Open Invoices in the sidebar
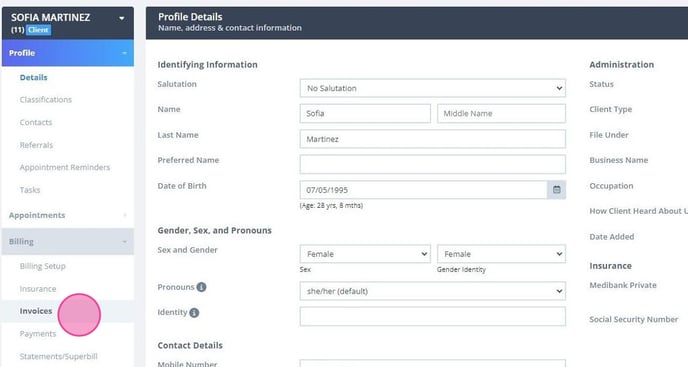Viewport: 688px width, 367px height. click(x=36, y=311)
